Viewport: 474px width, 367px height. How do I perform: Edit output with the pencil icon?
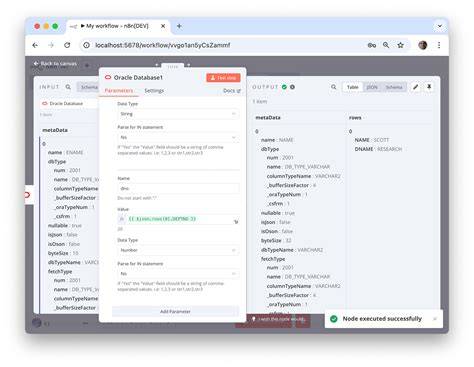click(x=416, y=87)
